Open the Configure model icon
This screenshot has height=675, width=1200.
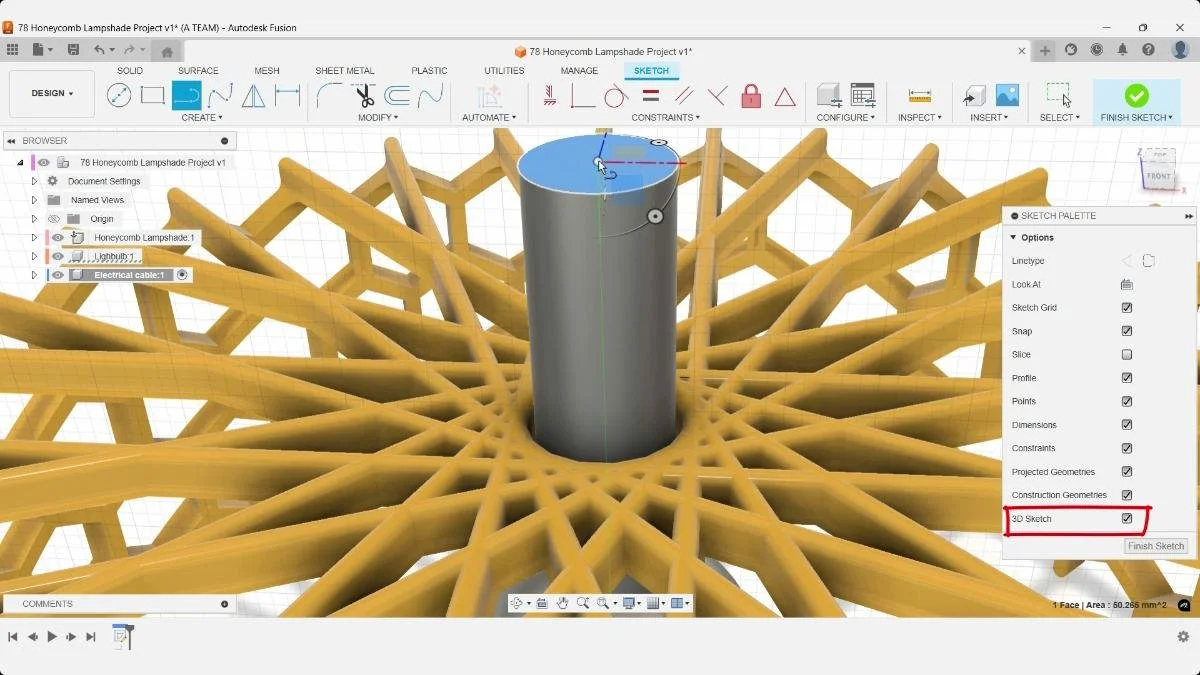[829, 96]
